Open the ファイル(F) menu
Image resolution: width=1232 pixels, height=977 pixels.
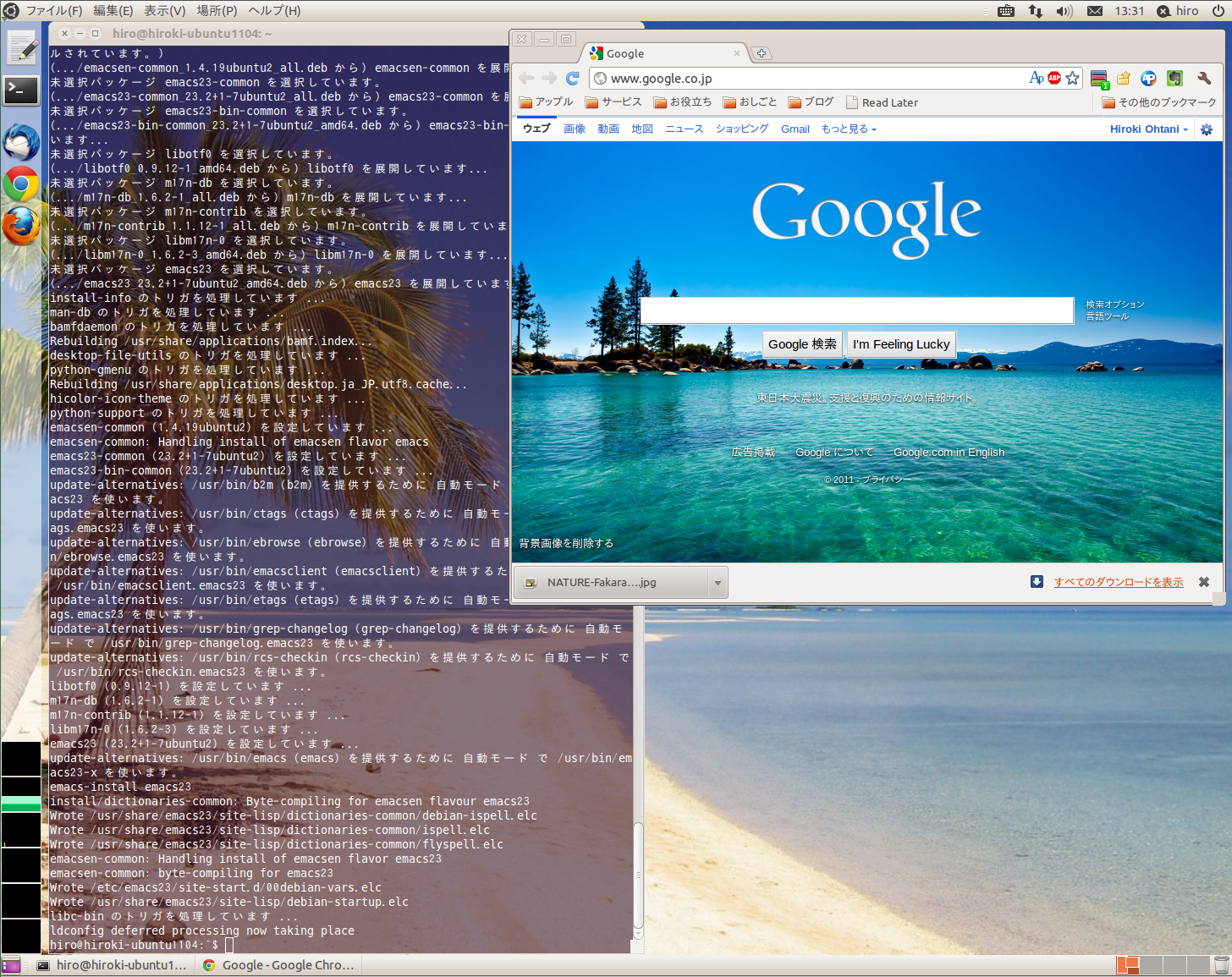54,11
